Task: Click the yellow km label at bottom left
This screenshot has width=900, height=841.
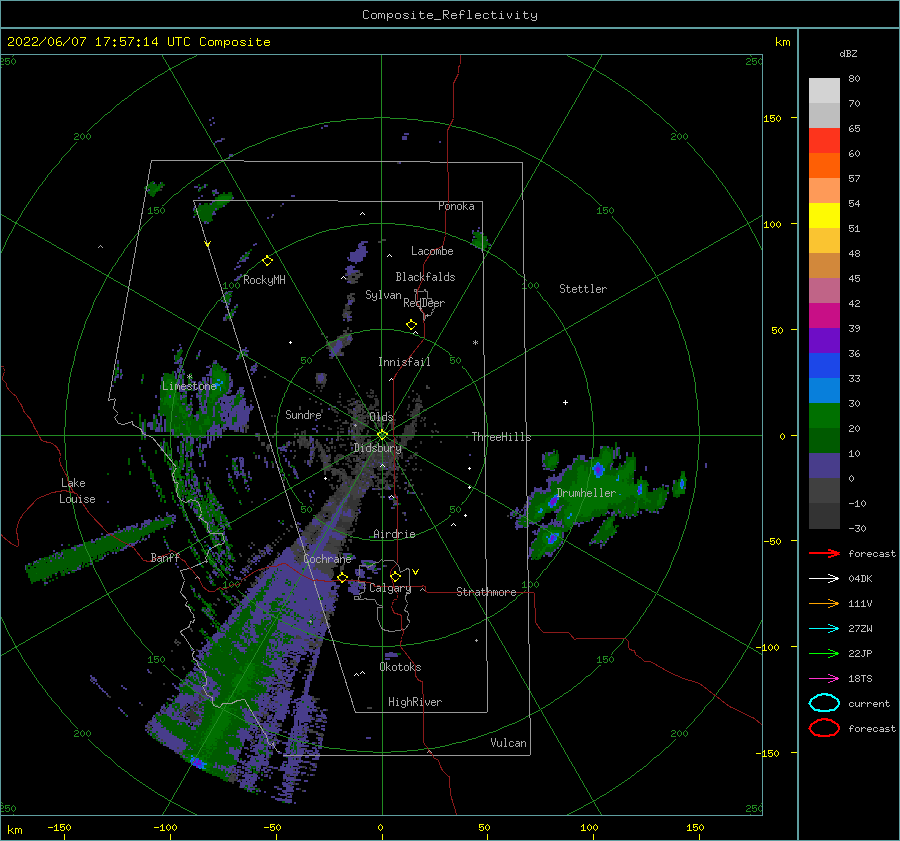Action: point(14,830)
